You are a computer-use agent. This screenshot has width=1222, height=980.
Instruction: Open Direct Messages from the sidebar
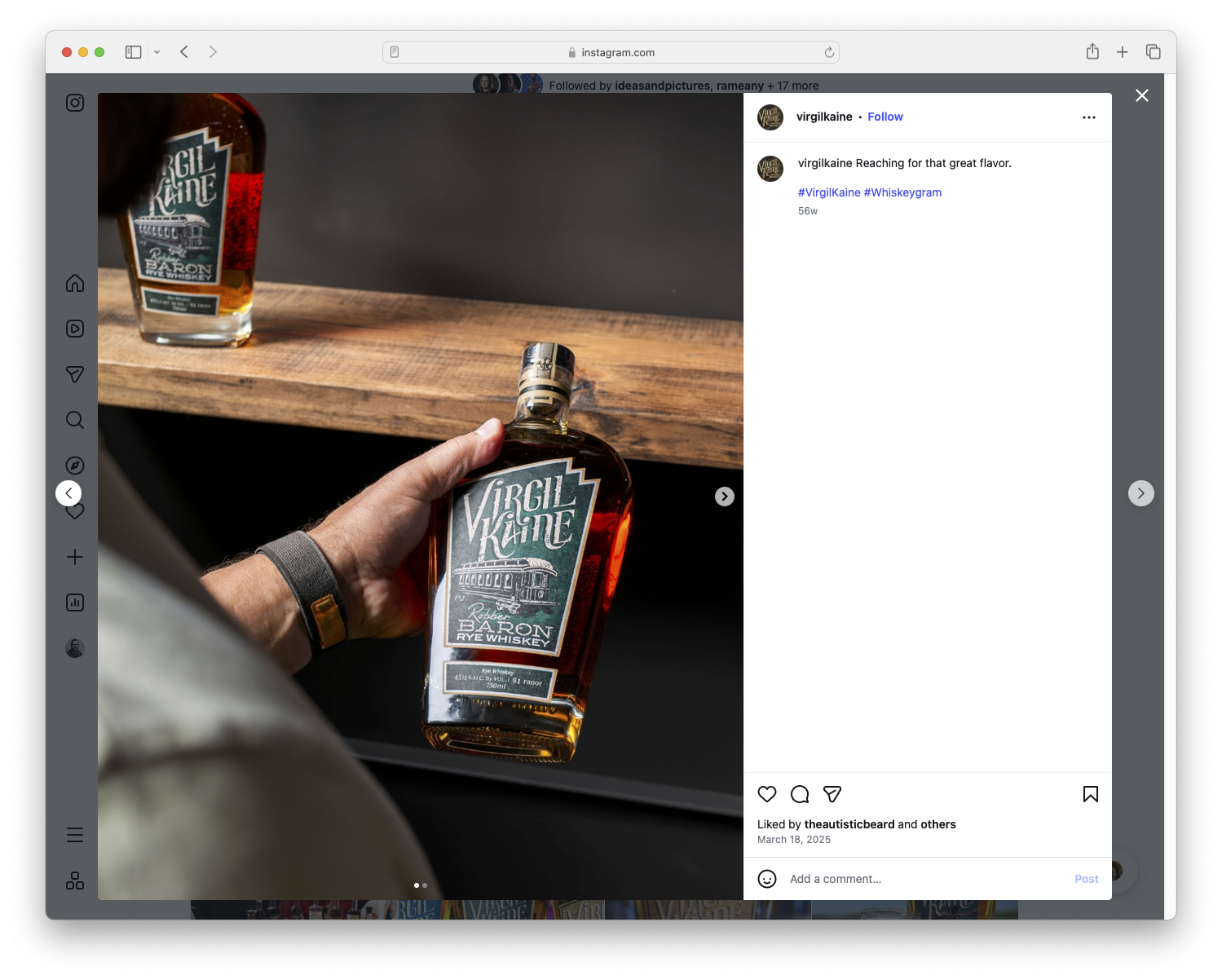74,374
